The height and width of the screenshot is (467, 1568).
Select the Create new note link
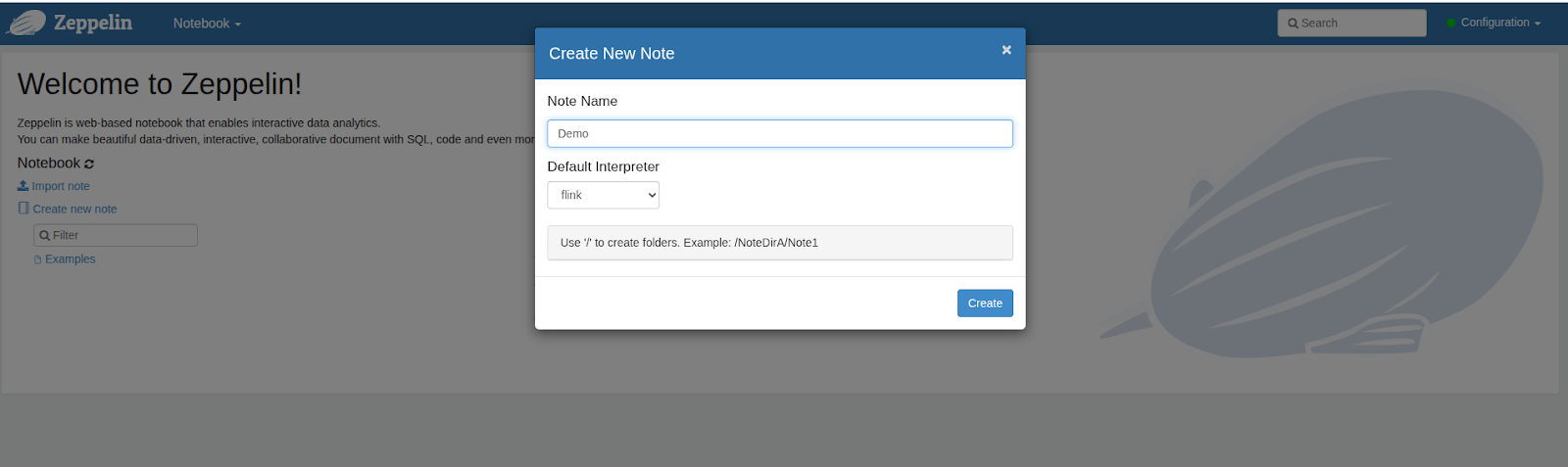click(x=74, y=210)
